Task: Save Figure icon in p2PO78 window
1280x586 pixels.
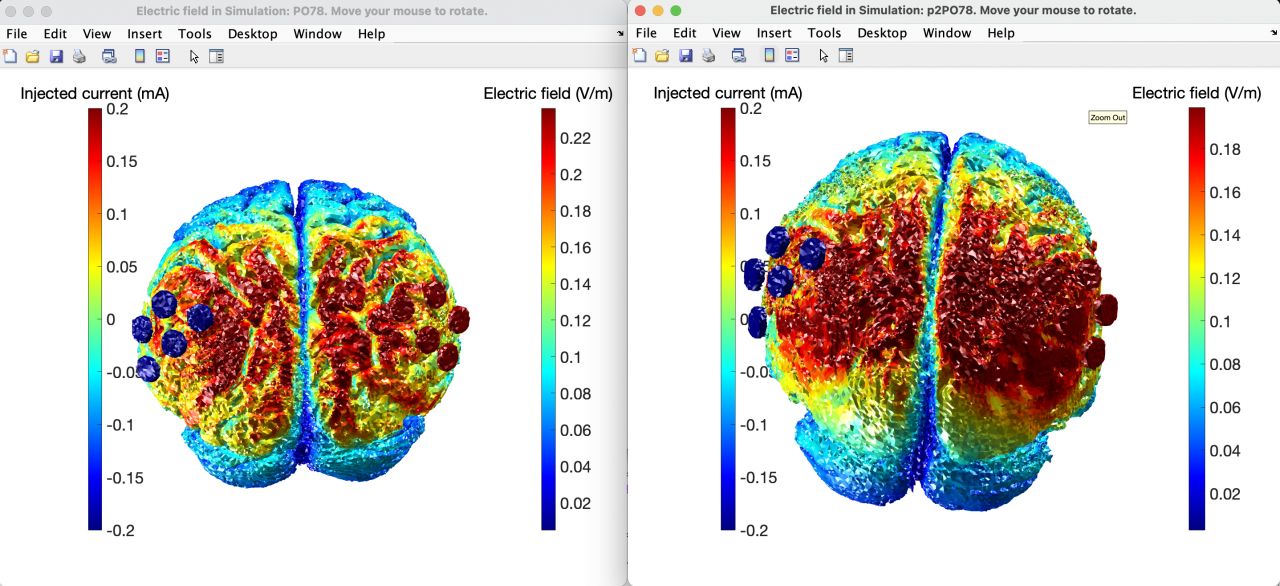Action: (685, 55)
